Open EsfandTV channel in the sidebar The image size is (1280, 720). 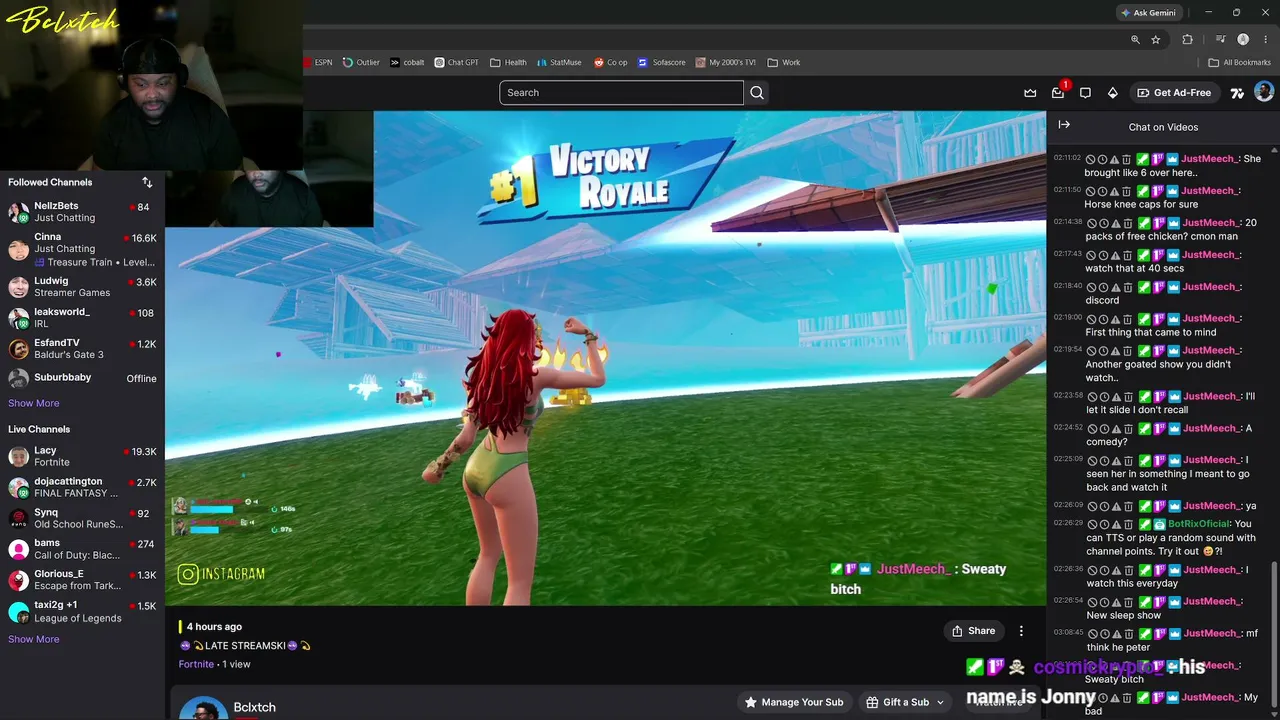(82, 348)
